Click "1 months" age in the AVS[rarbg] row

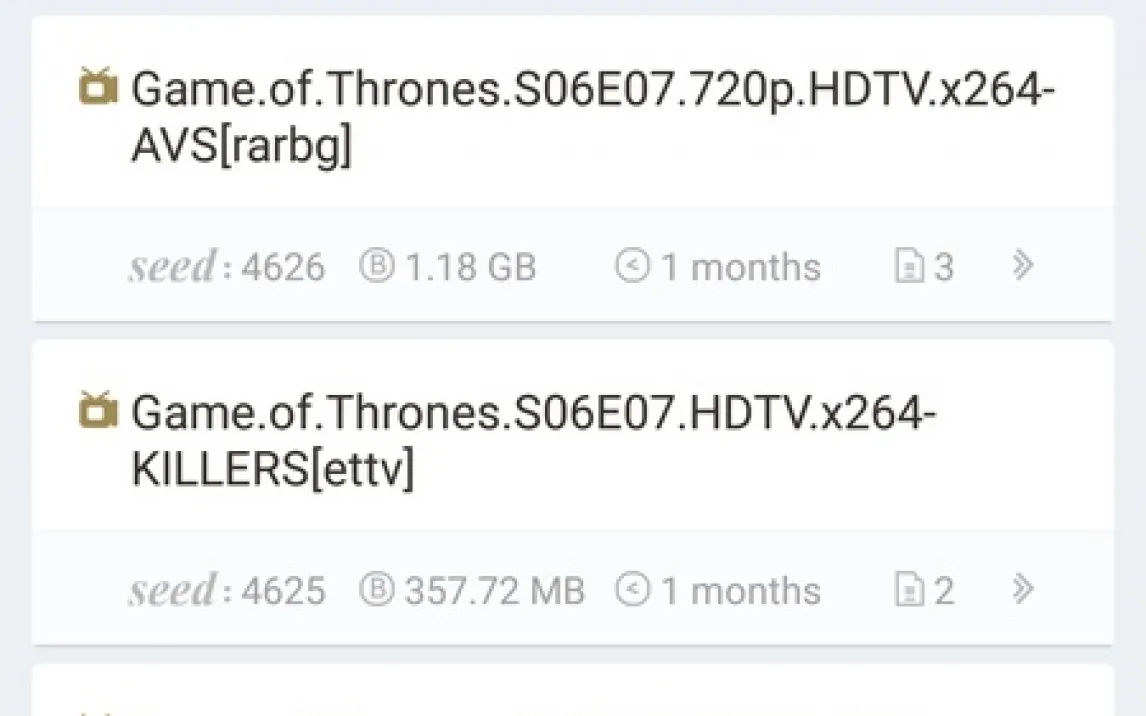point(741,267)
